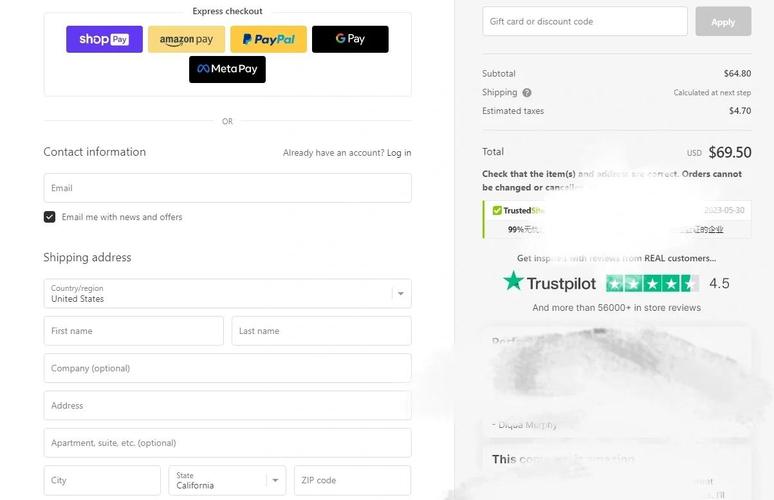Use Meta Pay express checkout
The height and width of the screenshot is (500, 774).
227,69
